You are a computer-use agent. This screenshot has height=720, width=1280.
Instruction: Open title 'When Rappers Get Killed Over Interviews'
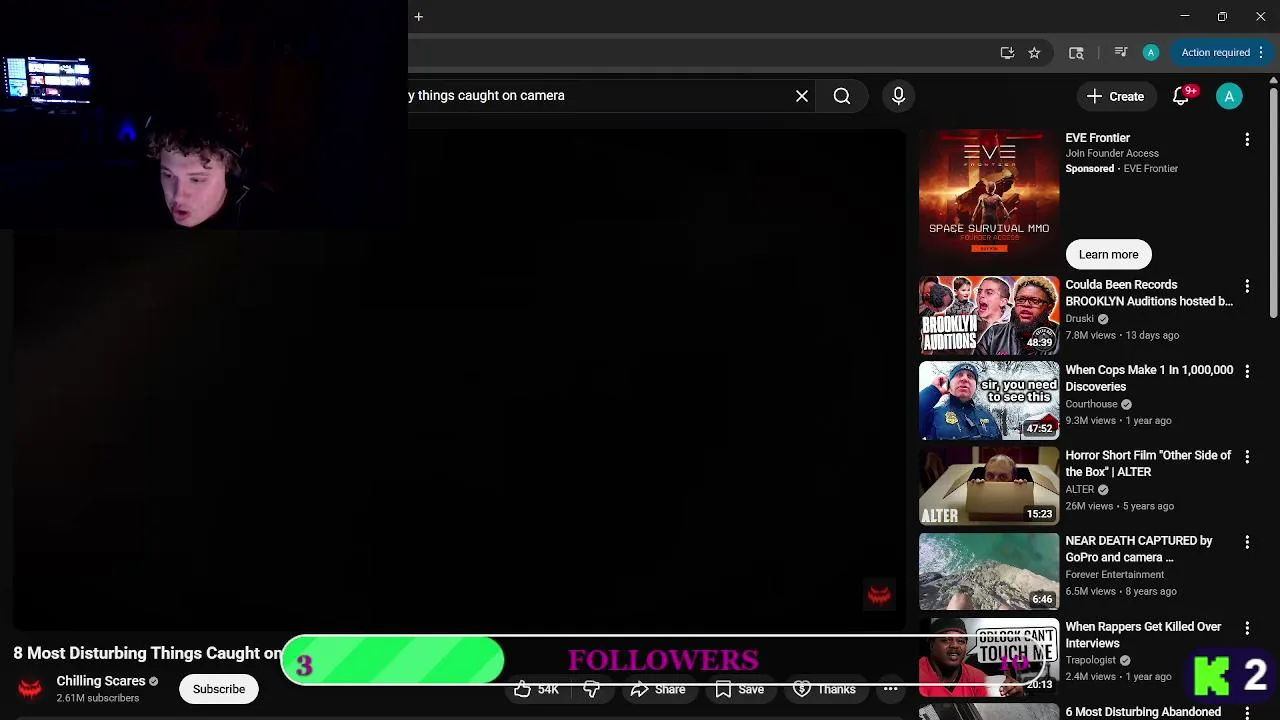point(1143,635)
